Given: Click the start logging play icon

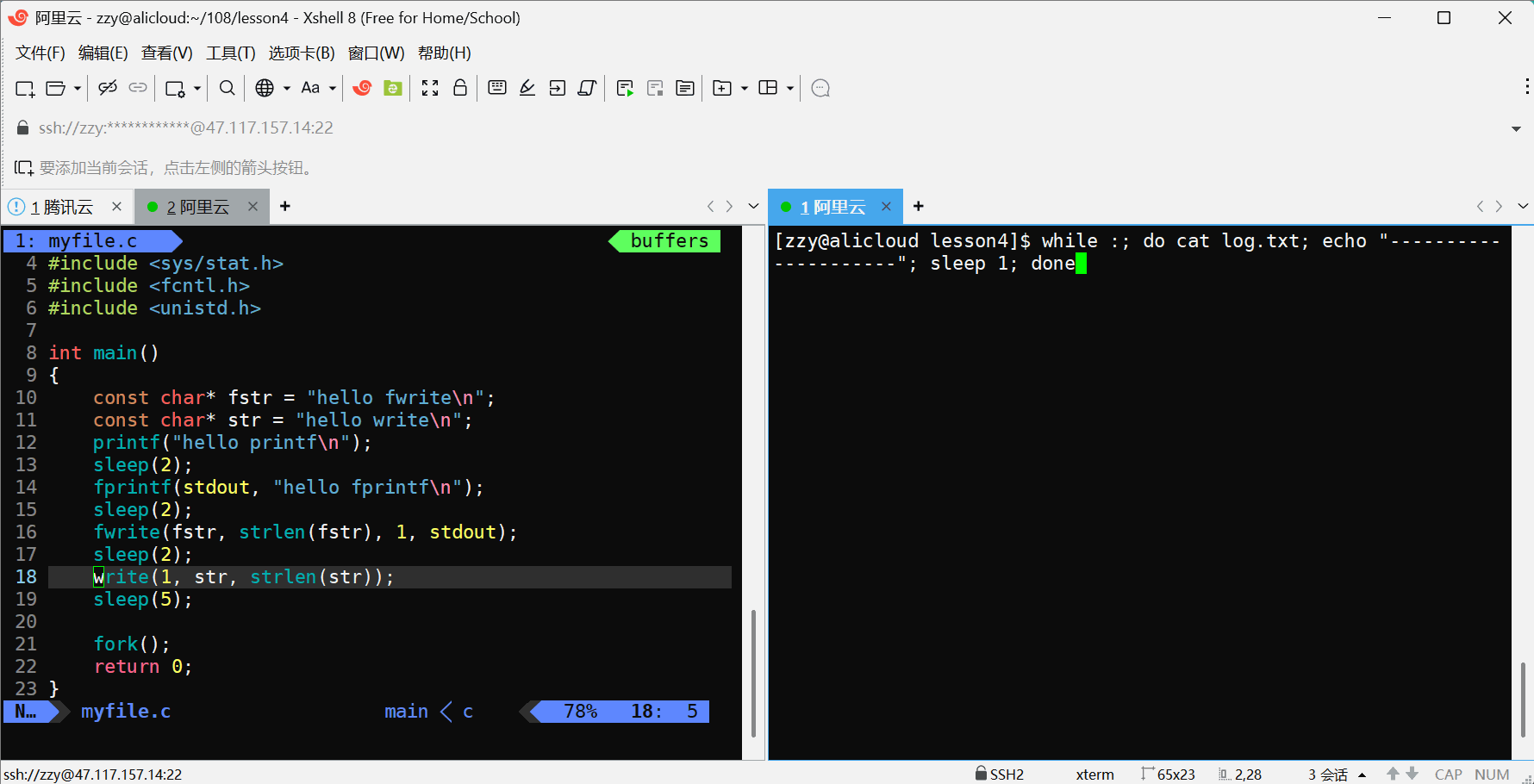Looking at the screenshot, I should click(x=626, y=88).
